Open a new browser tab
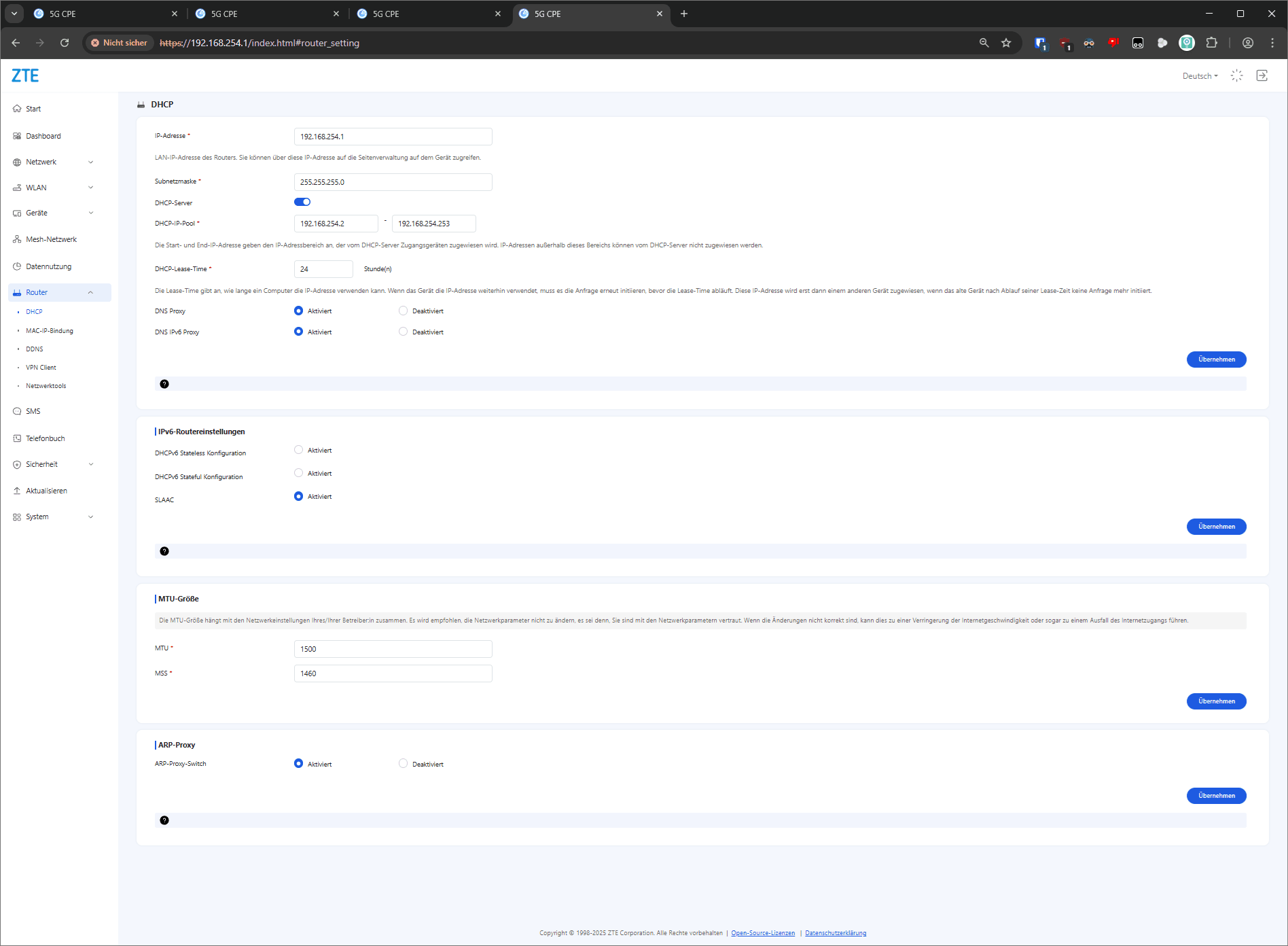The image size is (1288, 946). tap(684, 14)
